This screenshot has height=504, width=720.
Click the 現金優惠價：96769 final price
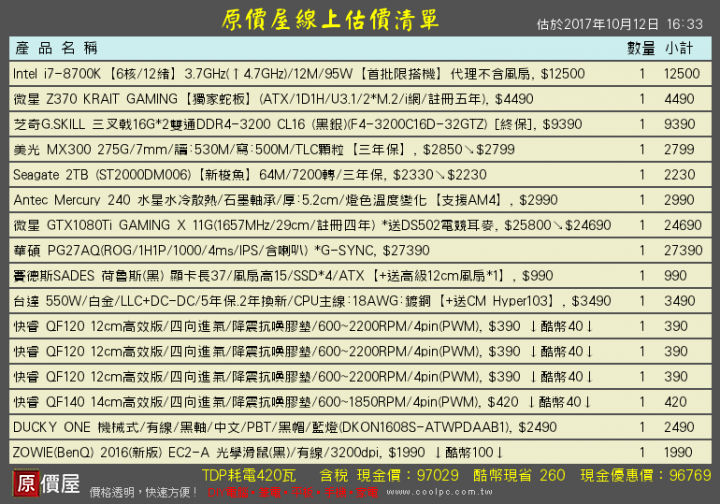(646, 475)
